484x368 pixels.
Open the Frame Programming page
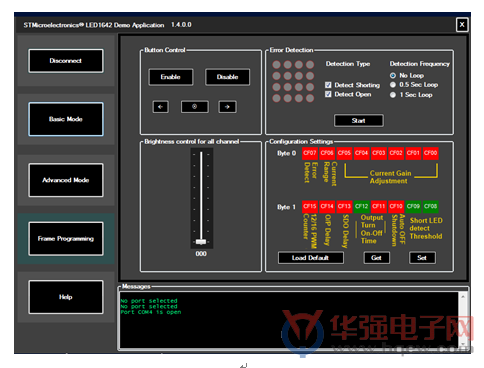coord(66,239)
